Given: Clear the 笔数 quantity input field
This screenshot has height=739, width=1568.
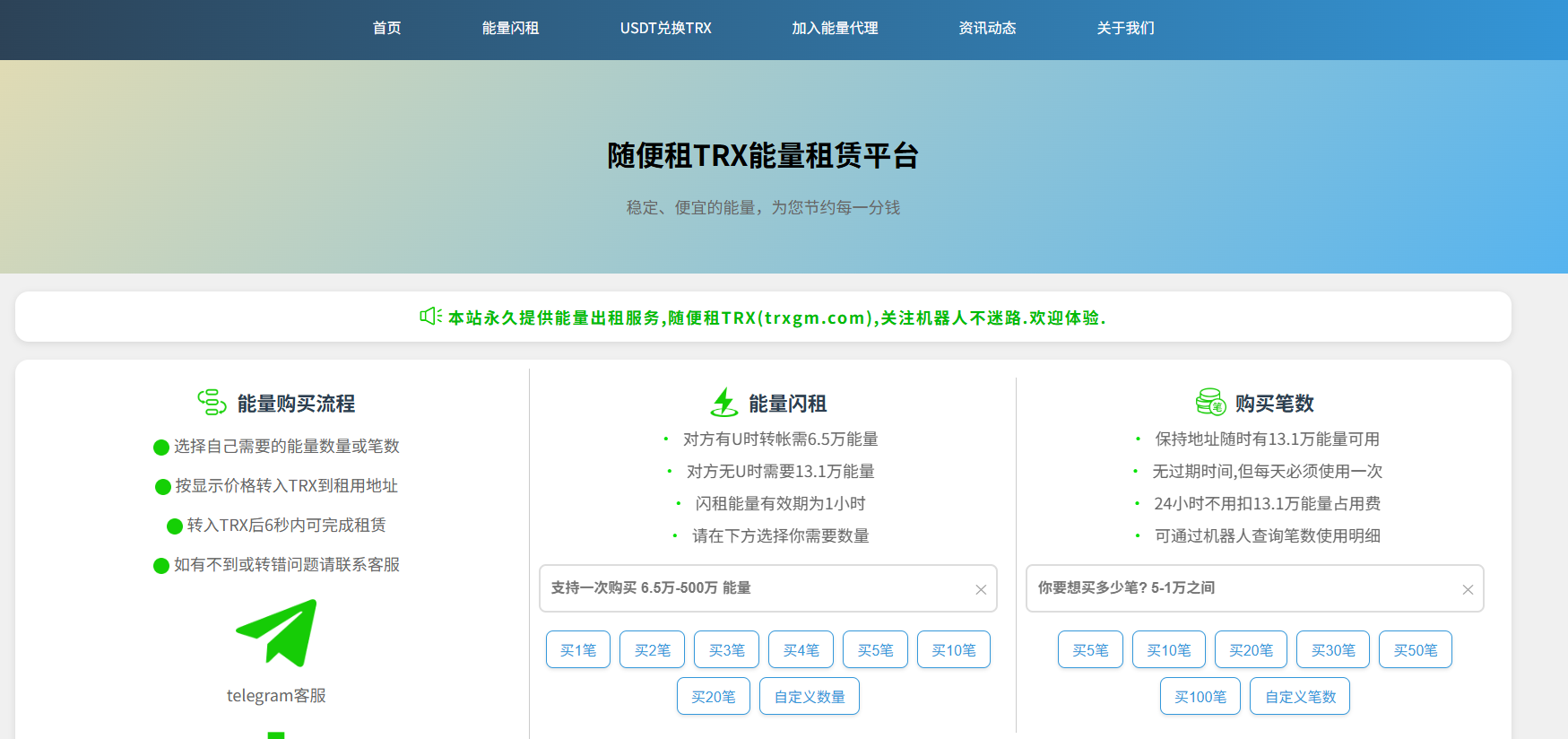Looking at the screenshot, I should pyautogui.click(x=1468, y=589).
